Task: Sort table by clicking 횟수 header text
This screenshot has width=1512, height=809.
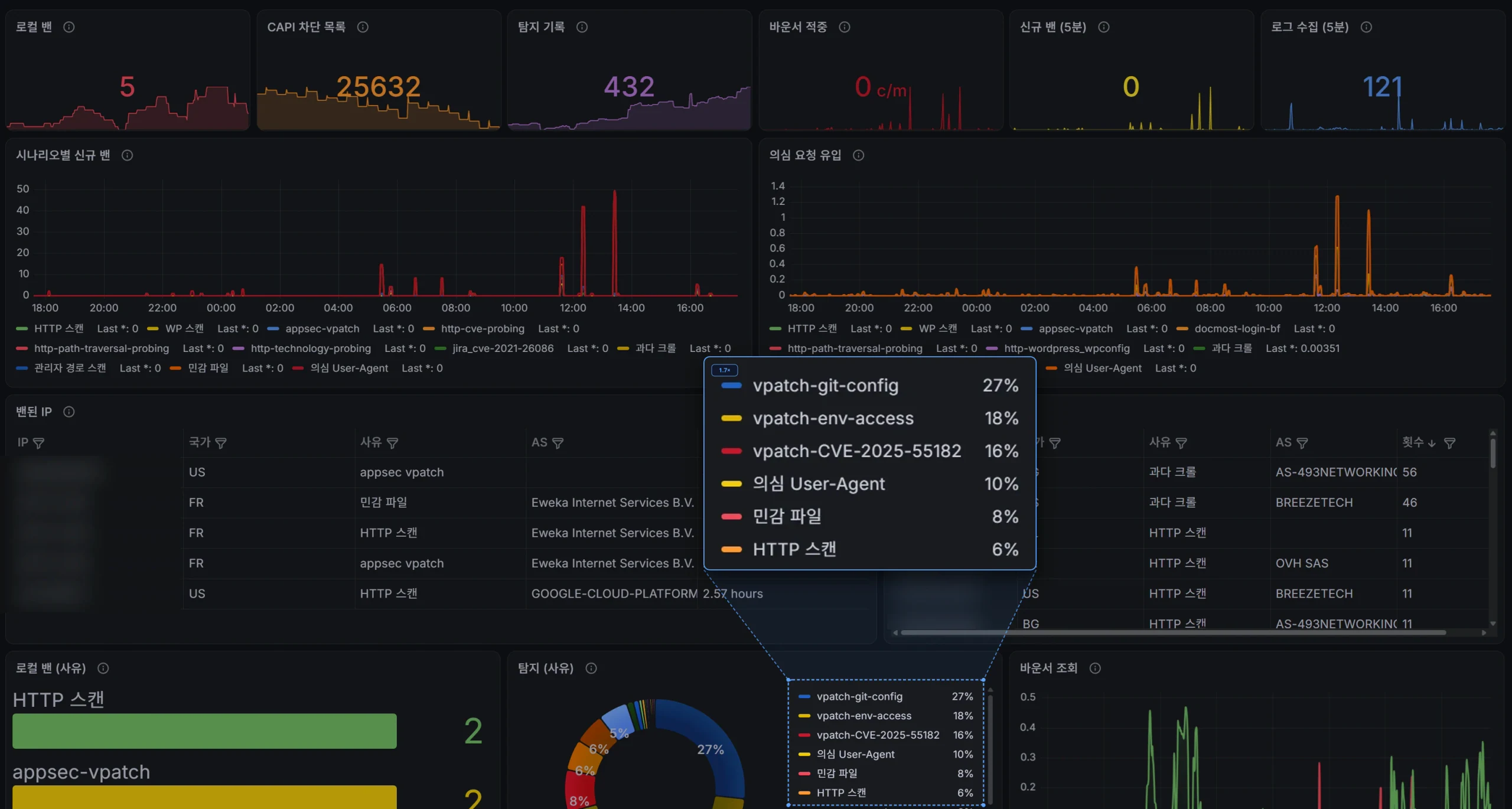Action: point(1412,442)
